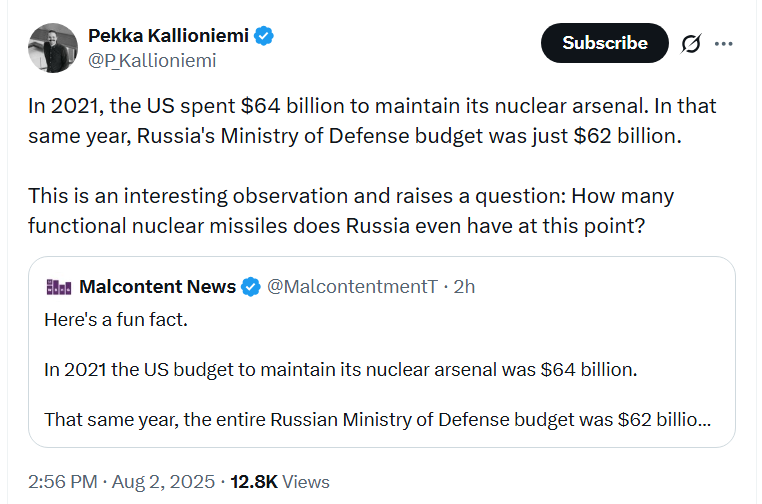Click the Grok explain icon beside Subscribe
Screen dimensions: 762x504
(691, 43)
